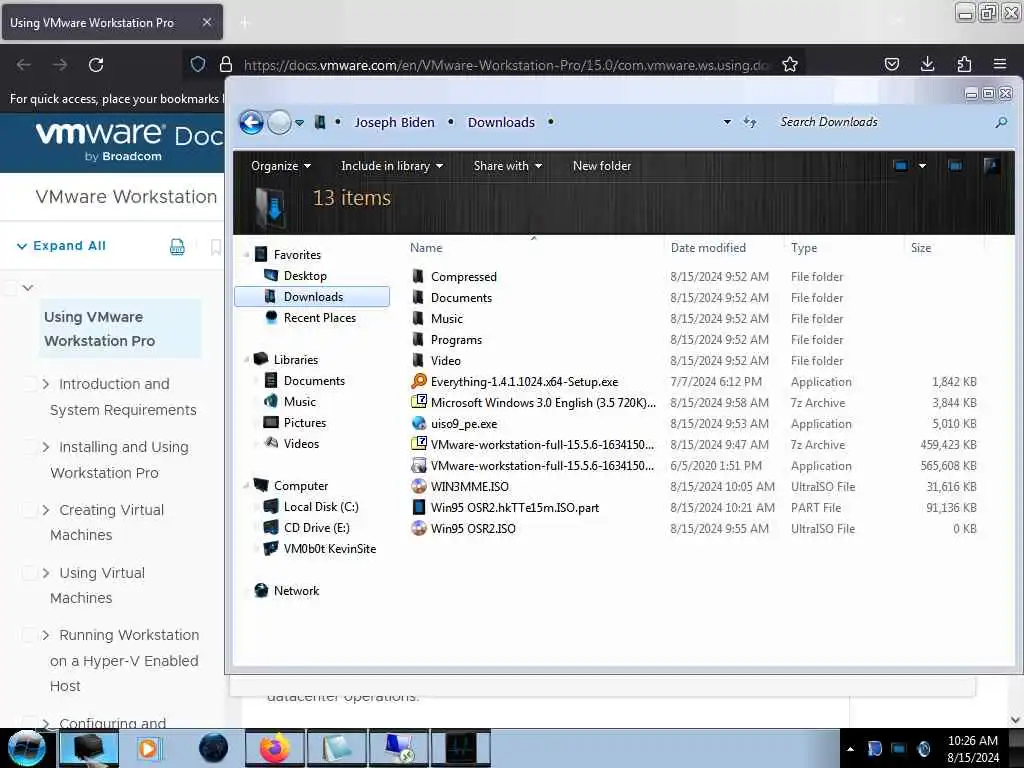Click the help icon in Explorer toolbar
1024x768 pixels.
pyautogui.click(x=991, y=166)
